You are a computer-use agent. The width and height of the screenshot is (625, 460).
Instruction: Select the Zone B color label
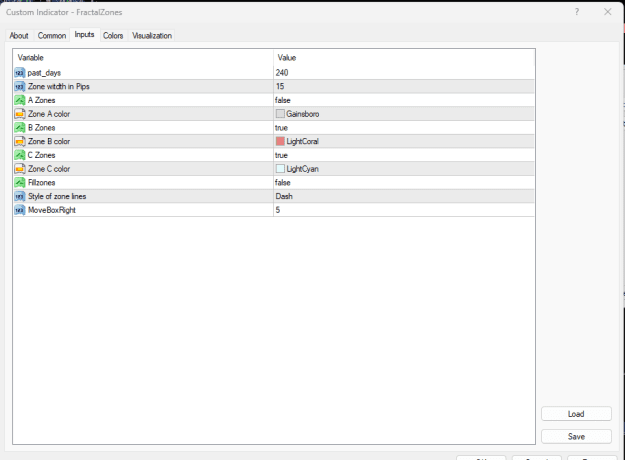(x=49, y=142)
